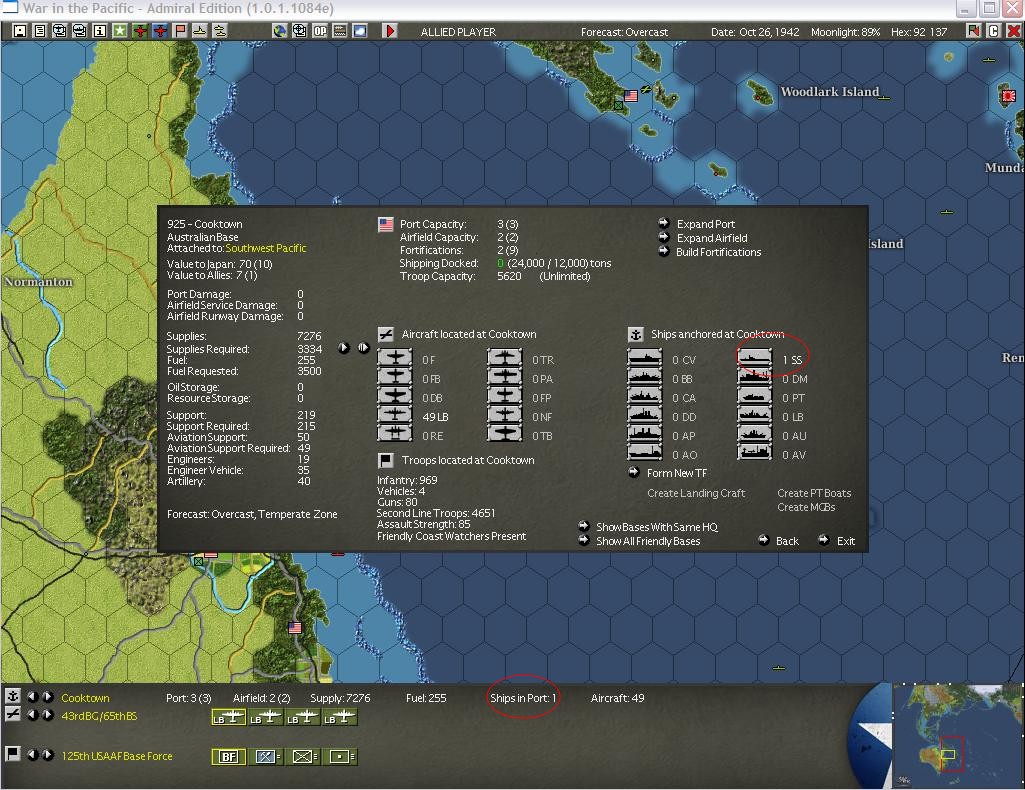This screenshot has height=790, width=1025.
Task: Go to next base after Cooktown
Action: (48, 697)
